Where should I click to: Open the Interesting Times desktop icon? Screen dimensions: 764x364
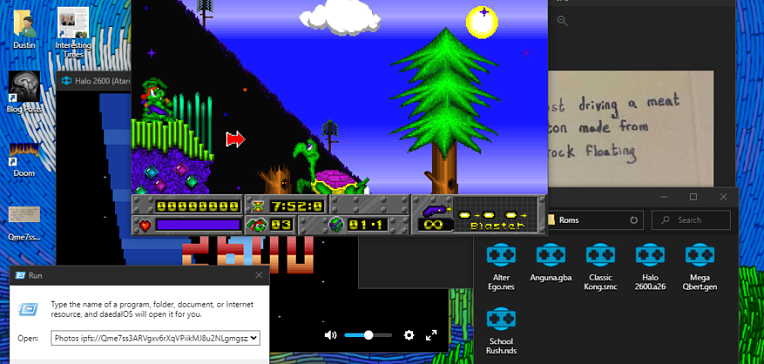(73, 32)
